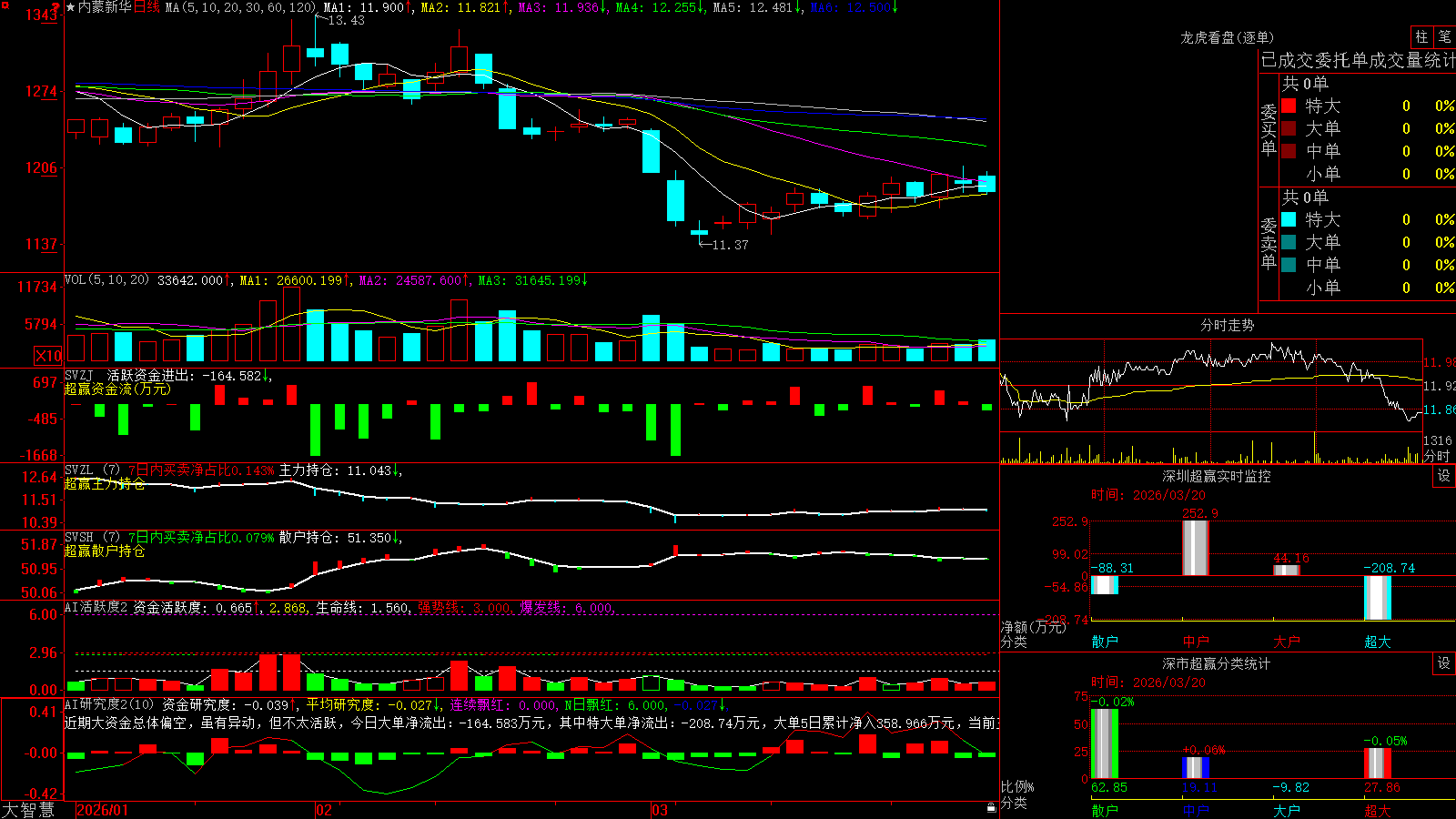Screen dimensions: 1456x819
Task: Click the 1274 price axis label
Action: coord(41,91)
